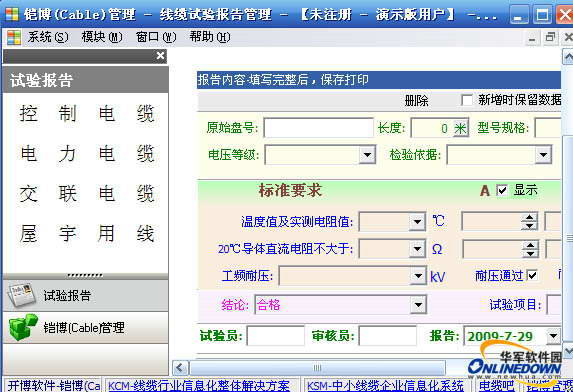Open the KSM-中小线缆企业信息化系统 link

[x=385, y=385]
